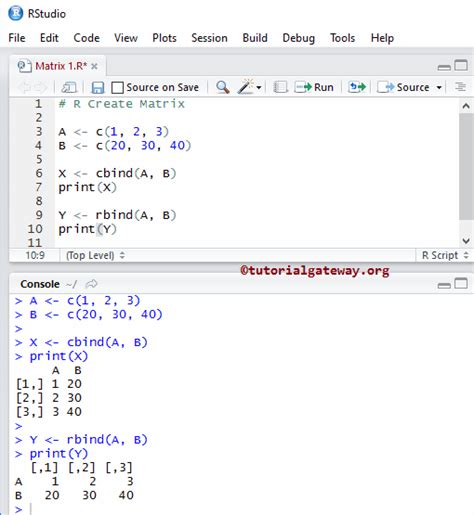Toggle the Source on Save checkbox
474x515 pixels.
(117, 88)
